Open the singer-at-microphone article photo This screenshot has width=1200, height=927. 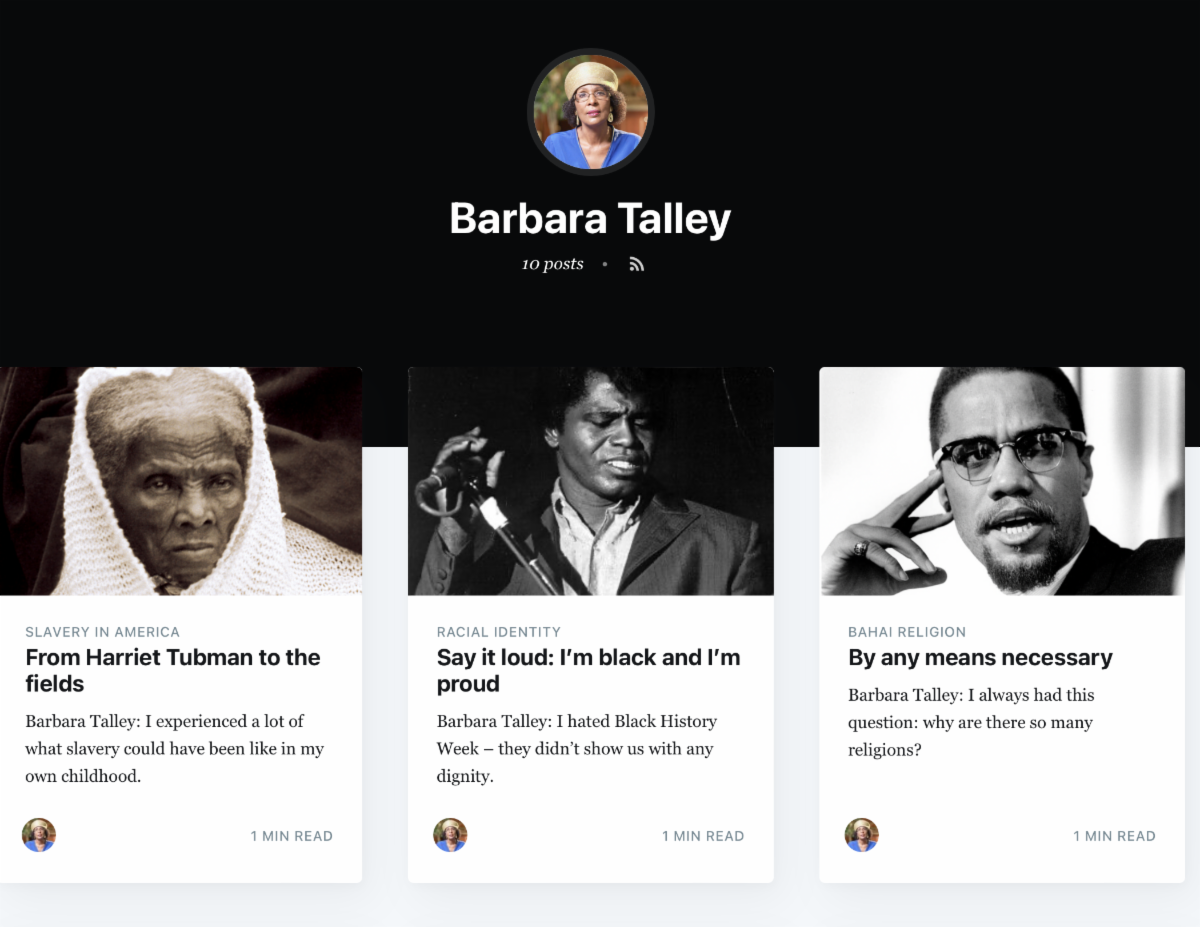(590, 481)
